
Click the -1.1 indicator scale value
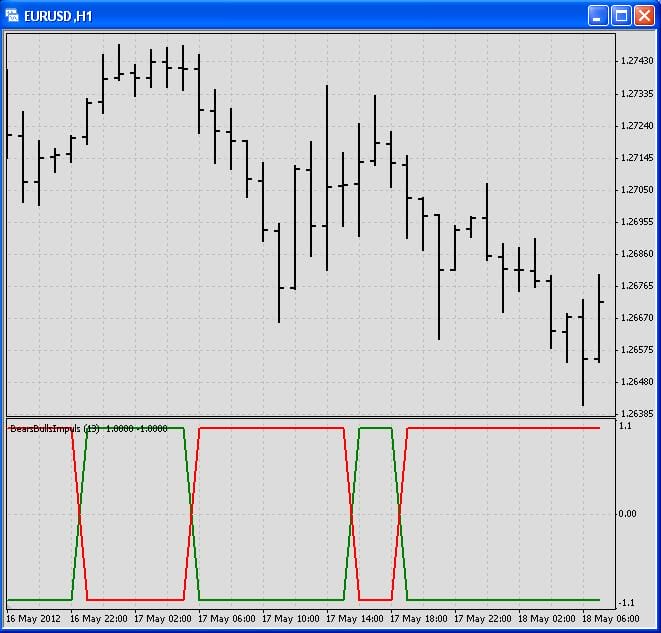(628, 602)
